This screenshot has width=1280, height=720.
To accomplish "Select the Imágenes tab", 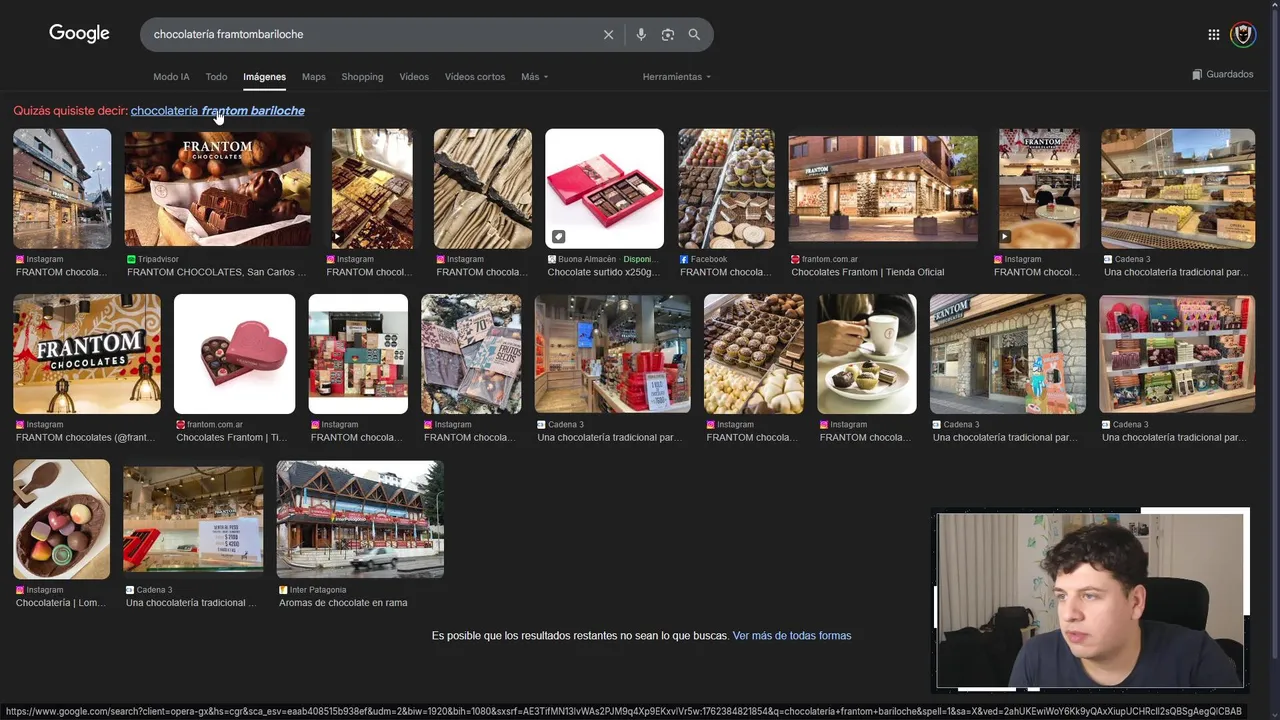I will pyautogui.click(x=264, y=77).
